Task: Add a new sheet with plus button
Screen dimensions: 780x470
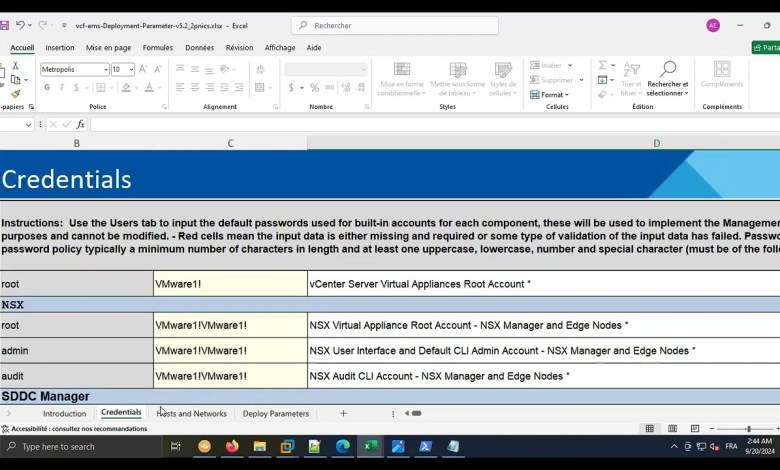Action: (x=343, y=413)
